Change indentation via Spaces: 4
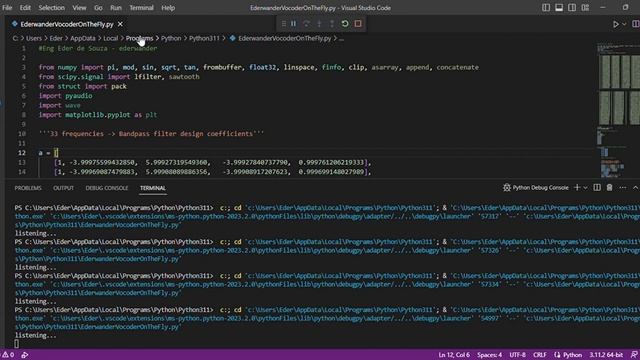640x360 pixels. click(x=489, y=355)
